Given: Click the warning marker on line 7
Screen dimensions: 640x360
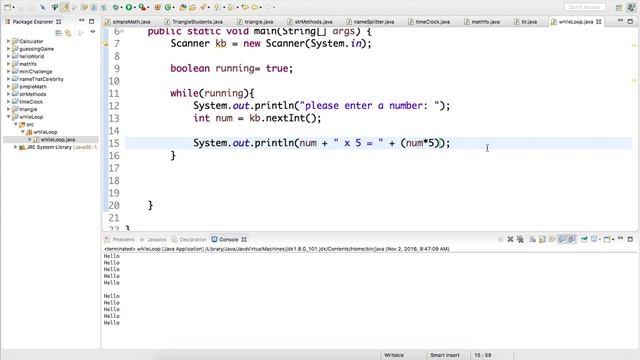Looking at the screenshot, I should [106, 44].
